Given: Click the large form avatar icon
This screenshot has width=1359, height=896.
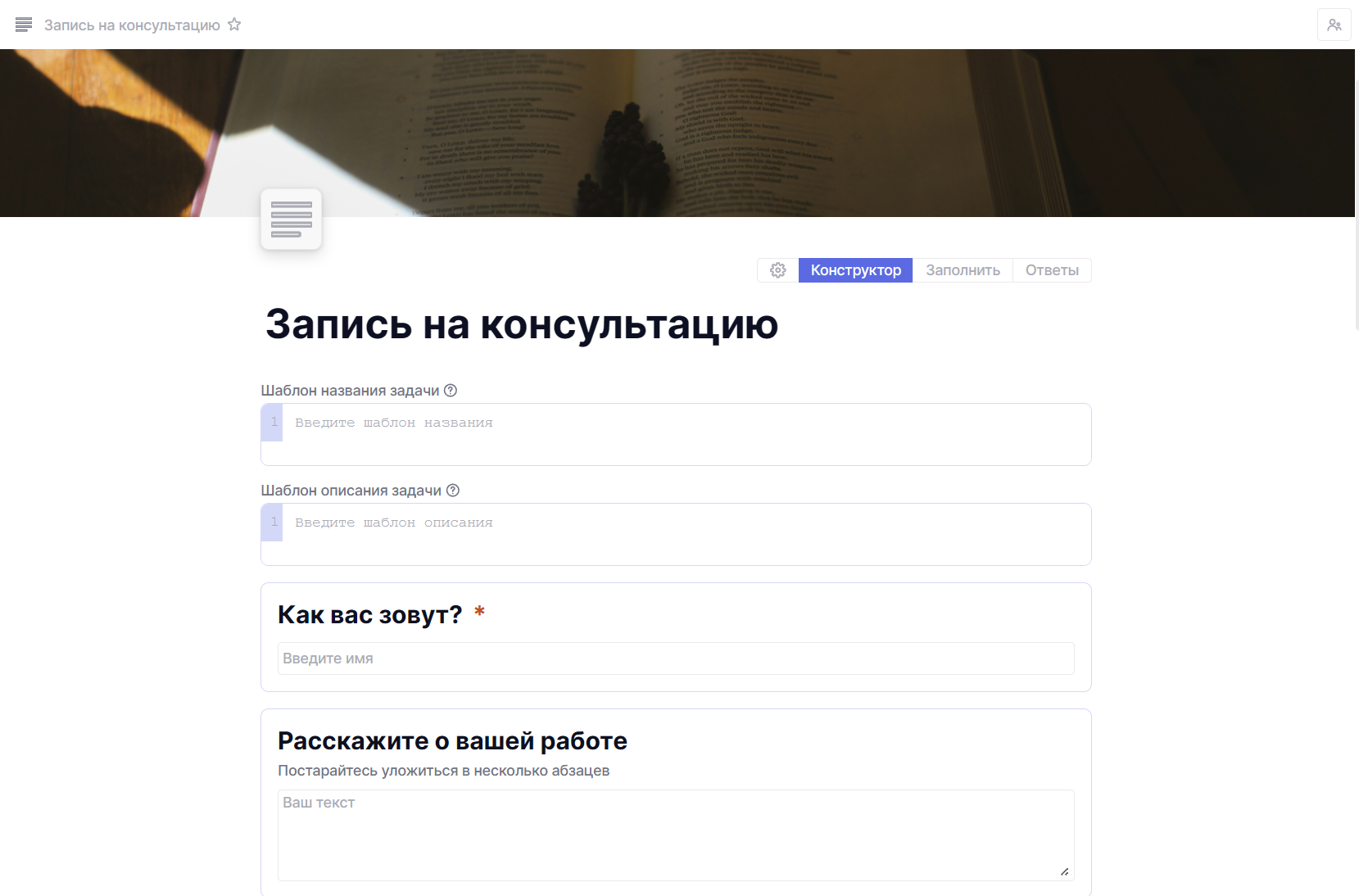Looking at the screenshot, I should 291,219.
